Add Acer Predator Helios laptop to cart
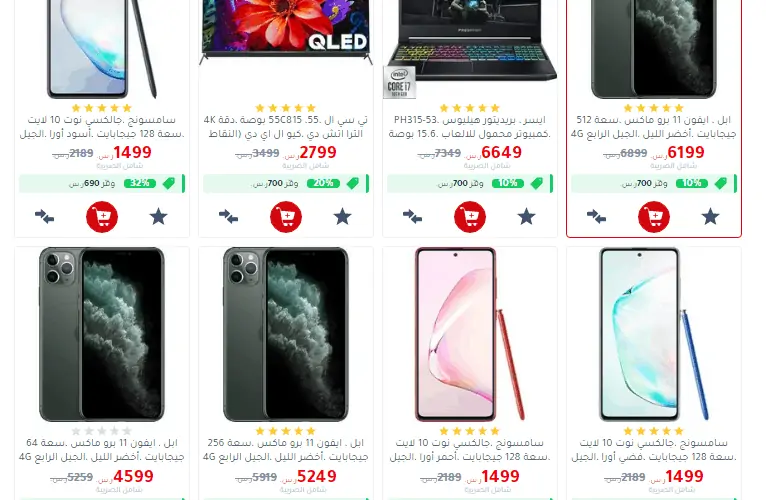766x500 pixels. point(470,217)
